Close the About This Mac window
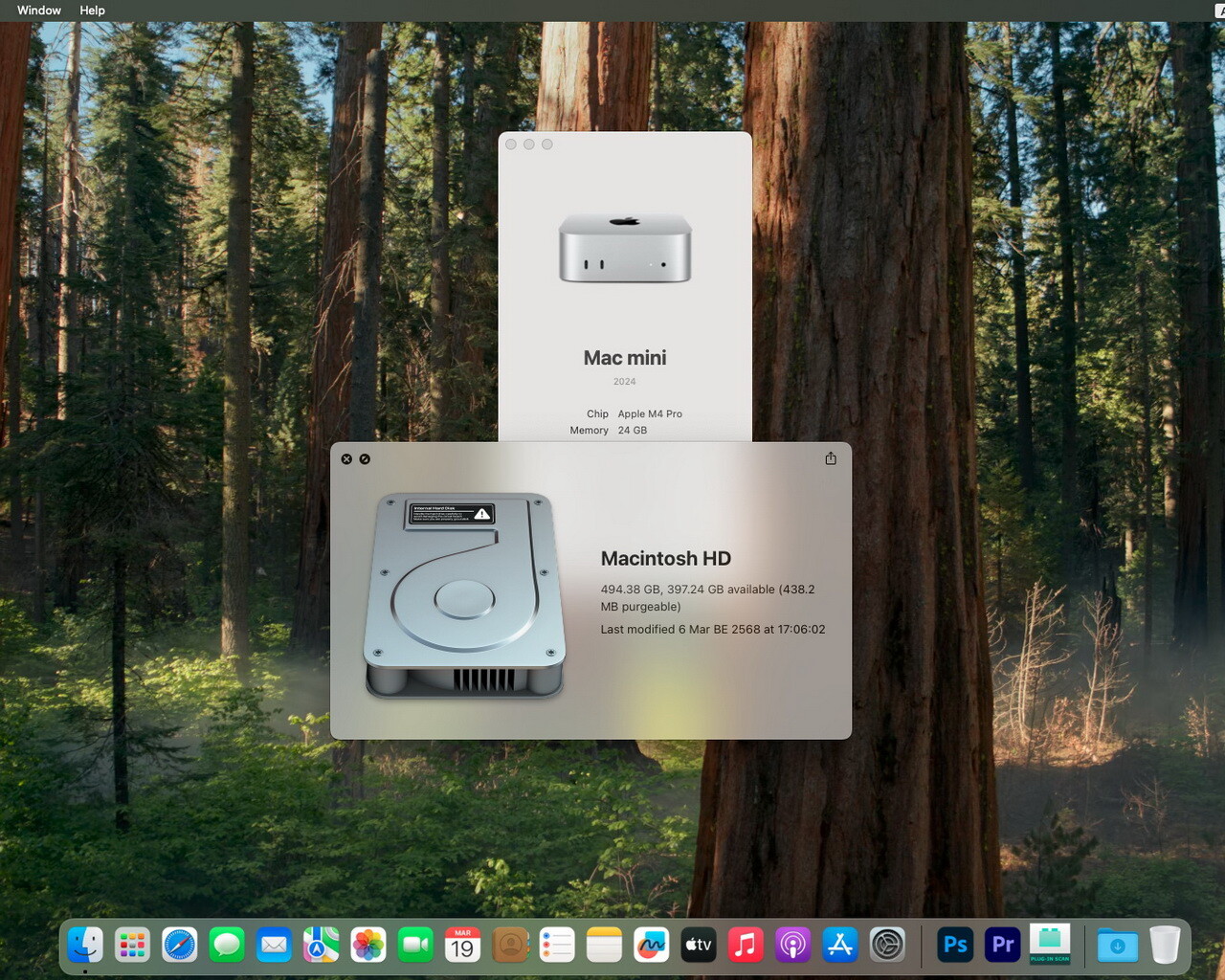This screenshot has height=980, width=1225. [511, 145]
